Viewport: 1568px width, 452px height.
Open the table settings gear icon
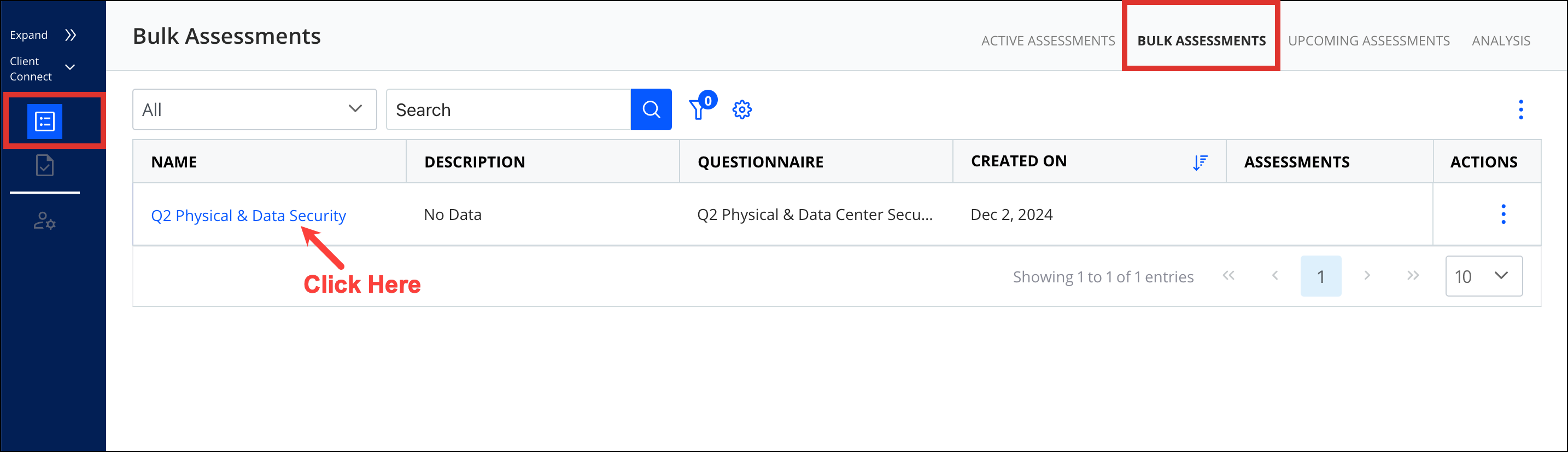click(x=741, y=109)
